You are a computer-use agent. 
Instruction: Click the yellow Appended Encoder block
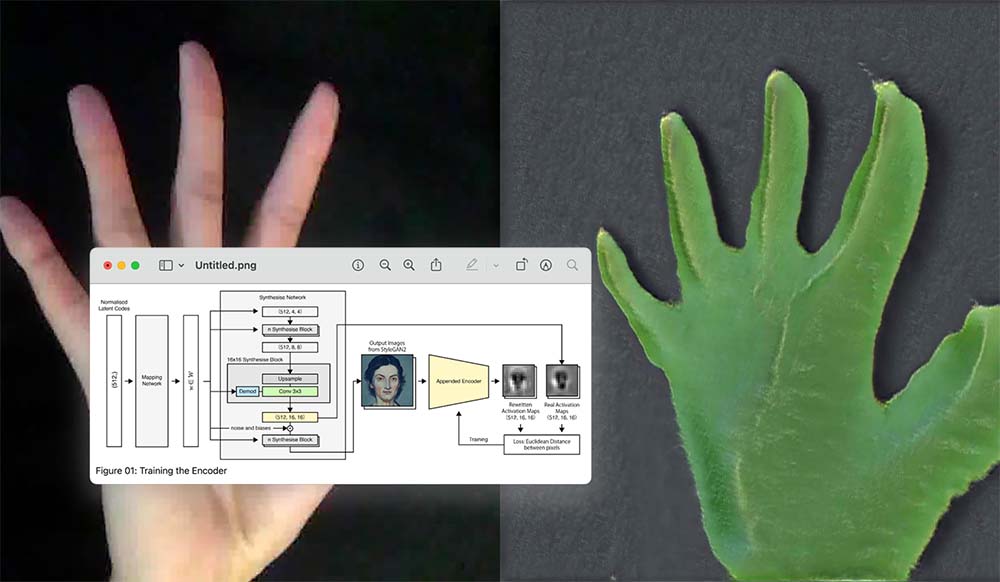[458, 381]
